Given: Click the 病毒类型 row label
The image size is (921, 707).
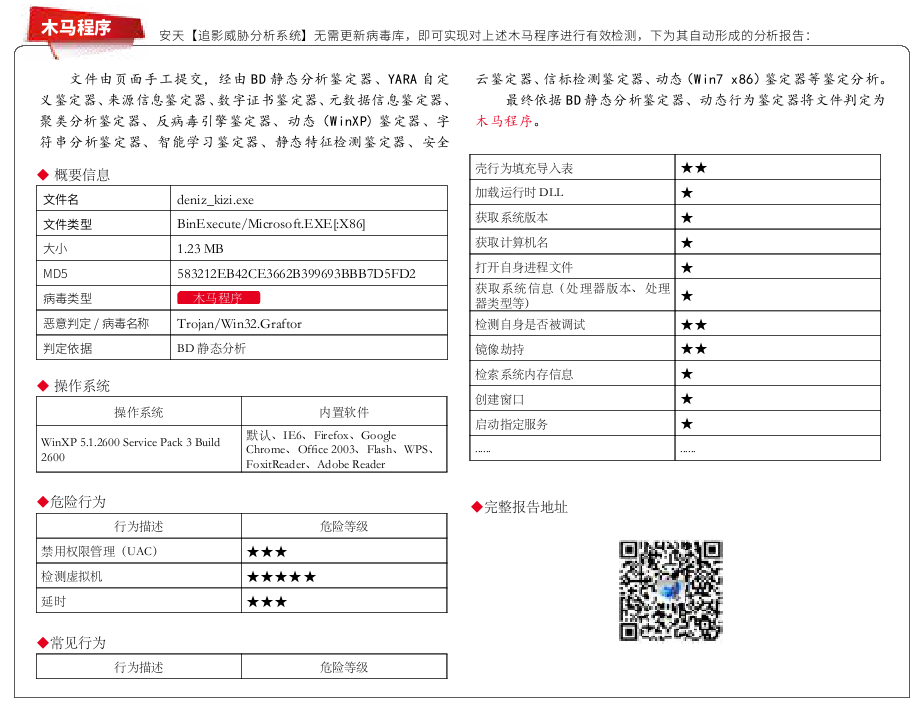Looking at the screenshot, I should coord(68,298).
